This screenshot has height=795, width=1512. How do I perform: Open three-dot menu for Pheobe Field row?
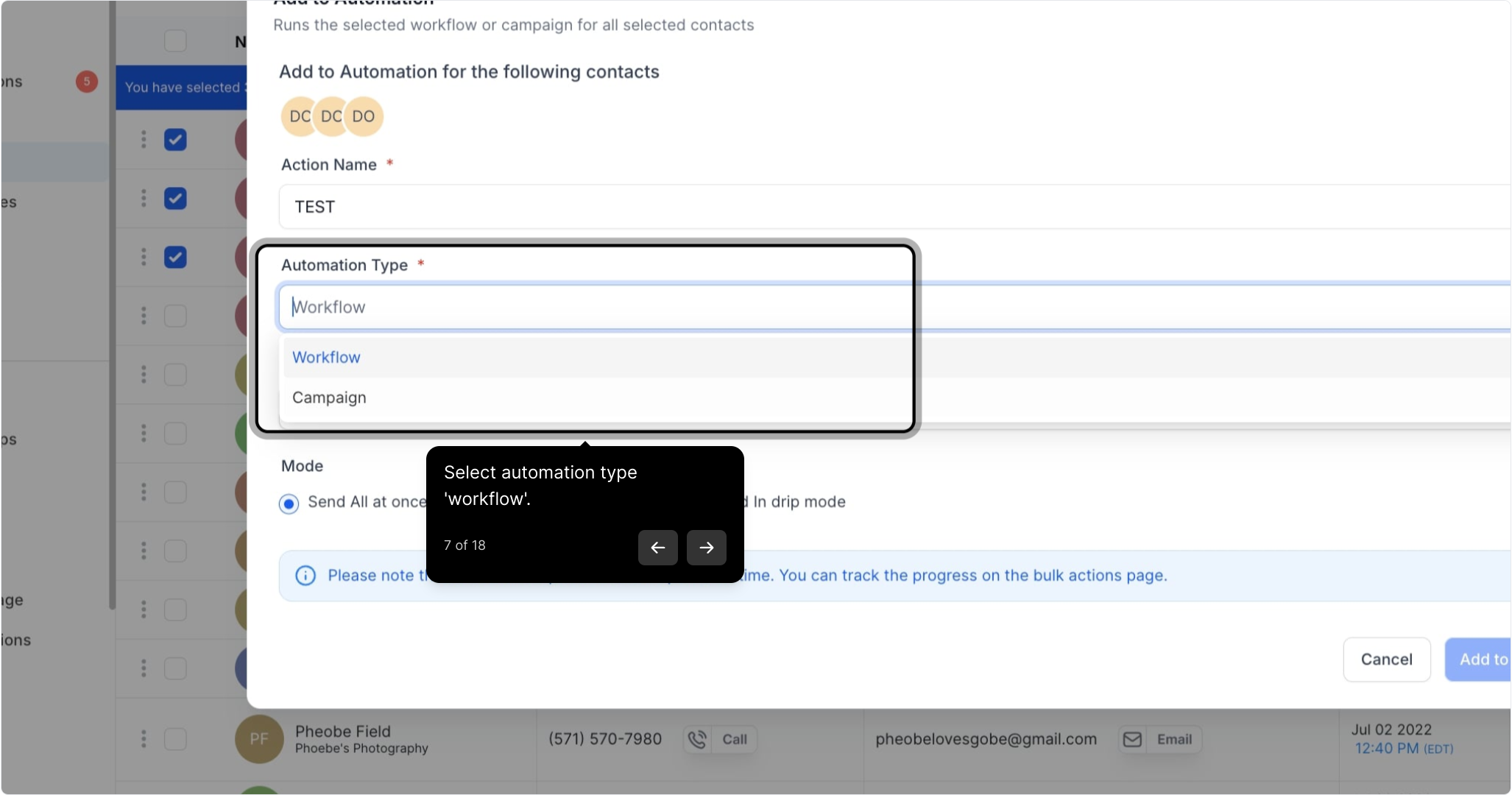(144, 739)
